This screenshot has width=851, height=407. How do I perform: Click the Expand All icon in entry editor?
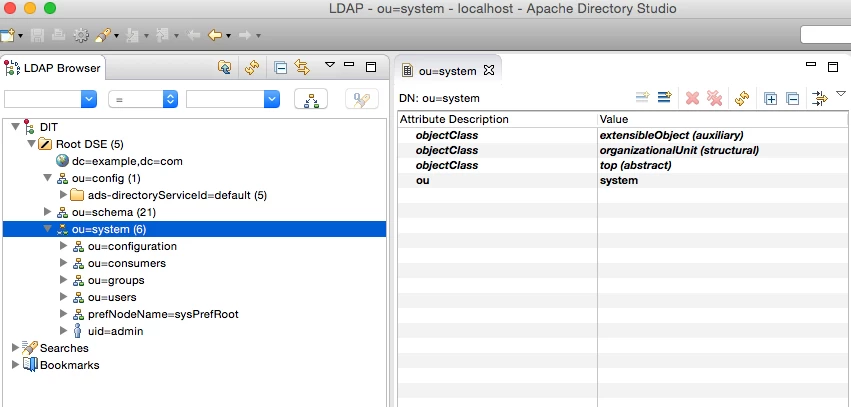pos(771,99)
